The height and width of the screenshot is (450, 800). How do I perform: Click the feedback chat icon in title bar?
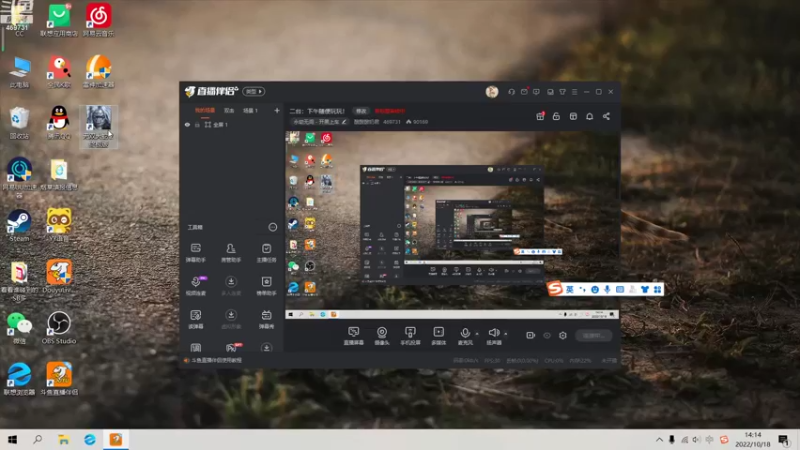tap(536, 92)
